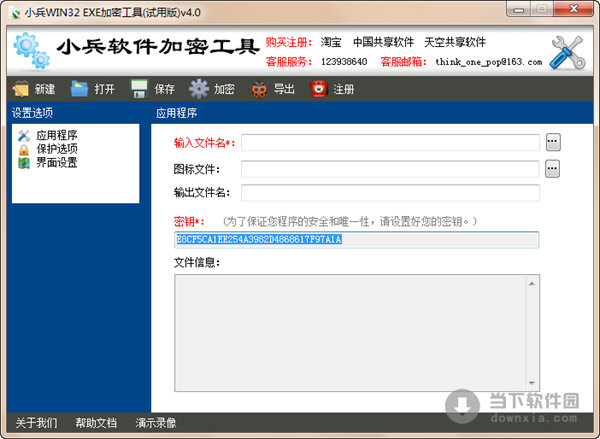Browse for 输入文件名 with the ... button
The height and width of the screenshot is (439, 600).
pyautogui.click(x=553, y=142)
